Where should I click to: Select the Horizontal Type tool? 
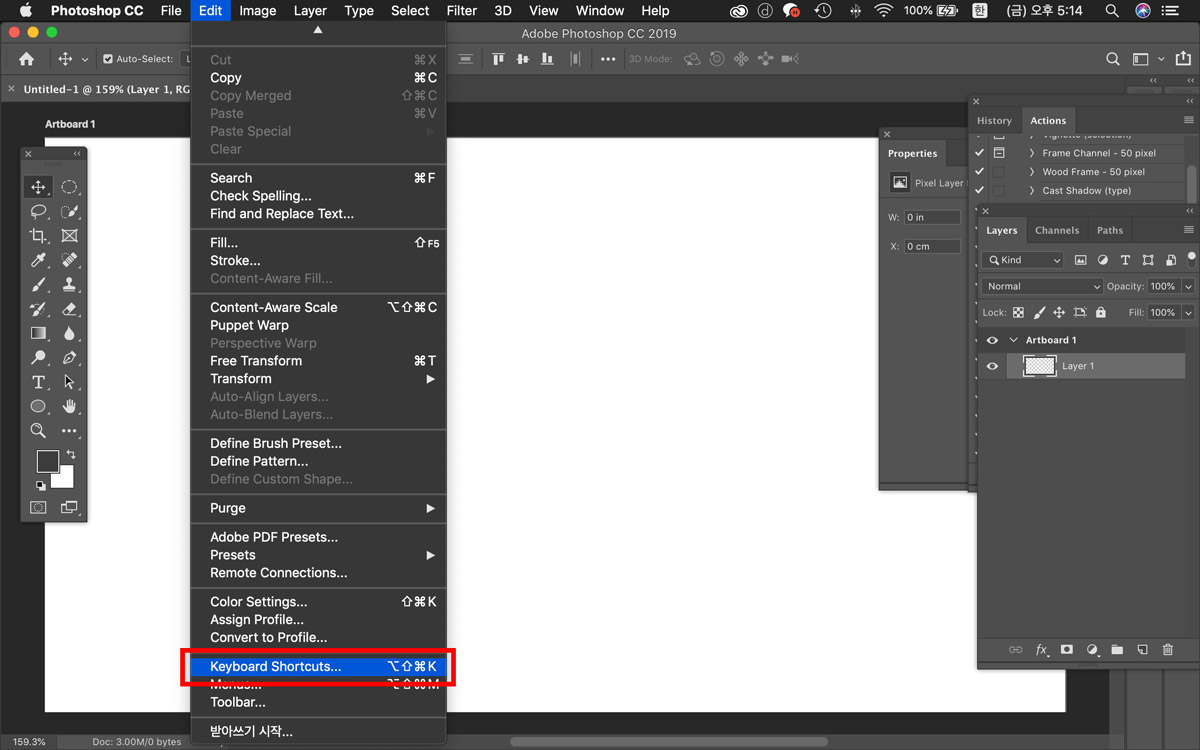click(x=38, y=382)
